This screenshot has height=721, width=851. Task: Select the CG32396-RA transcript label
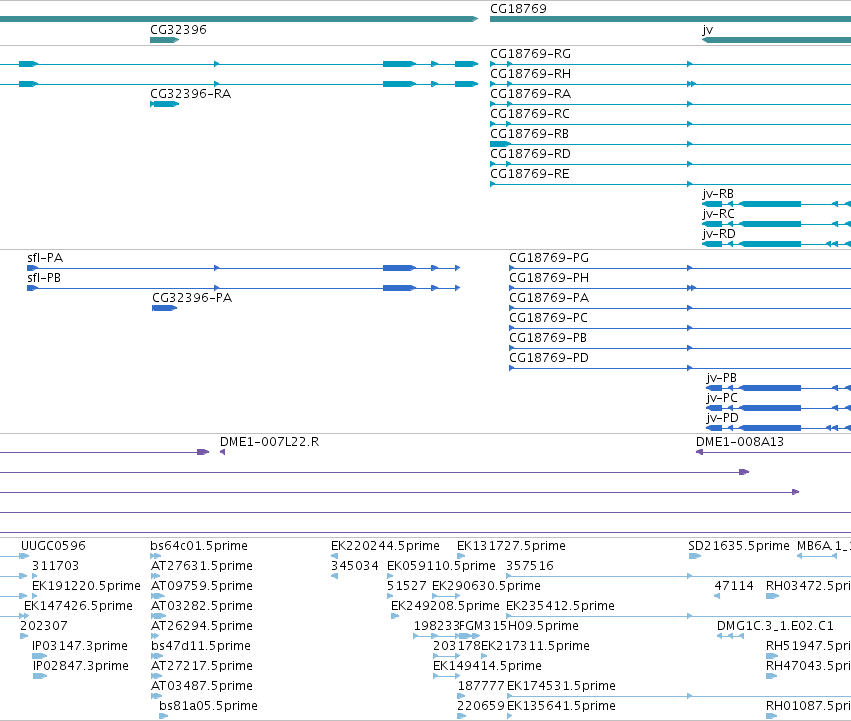[x=190, y=94]
